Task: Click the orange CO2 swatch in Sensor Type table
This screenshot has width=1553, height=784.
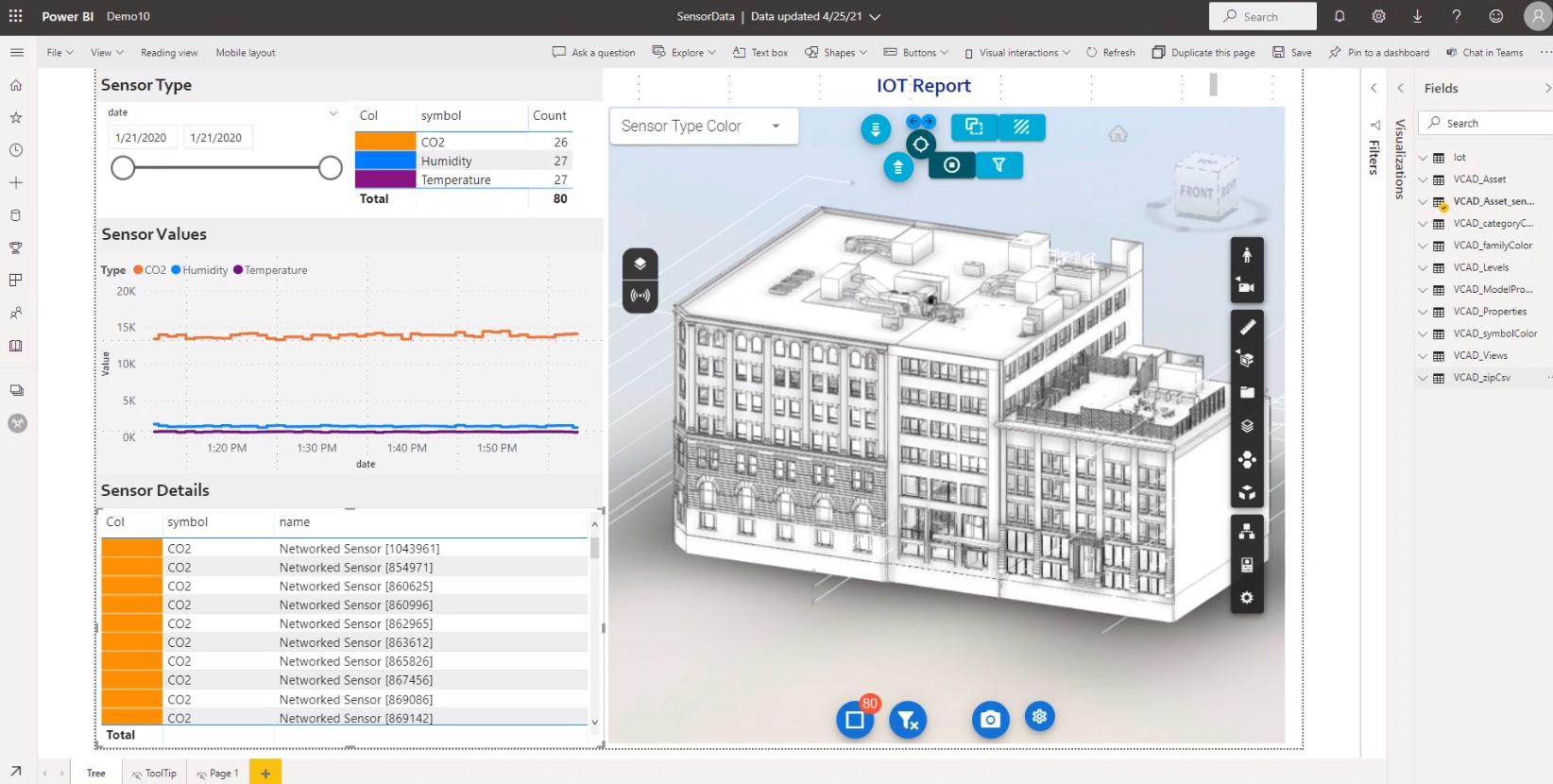Action: 385,142
